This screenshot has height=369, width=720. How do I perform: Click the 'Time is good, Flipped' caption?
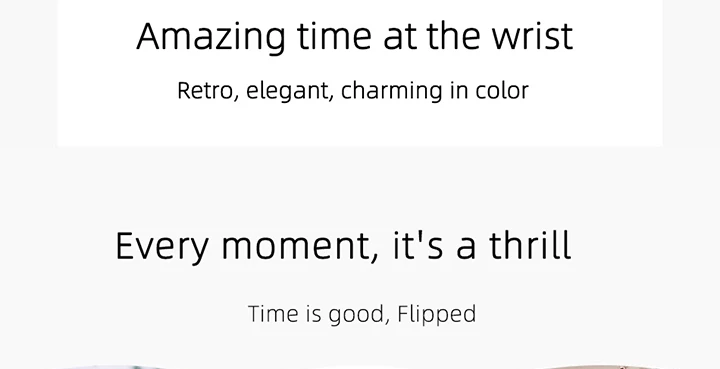tap(362, 314)
